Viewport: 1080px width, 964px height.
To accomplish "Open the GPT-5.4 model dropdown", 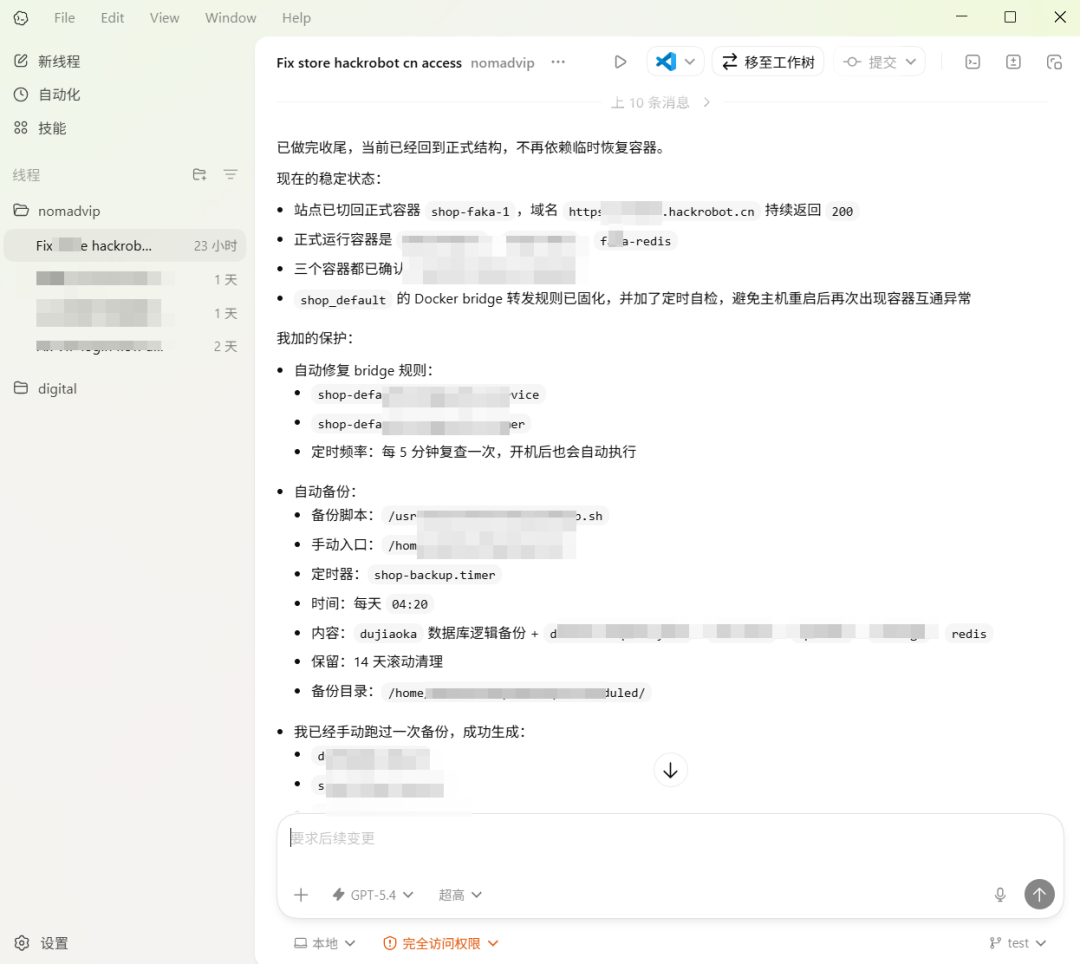I will click(373, 895).
